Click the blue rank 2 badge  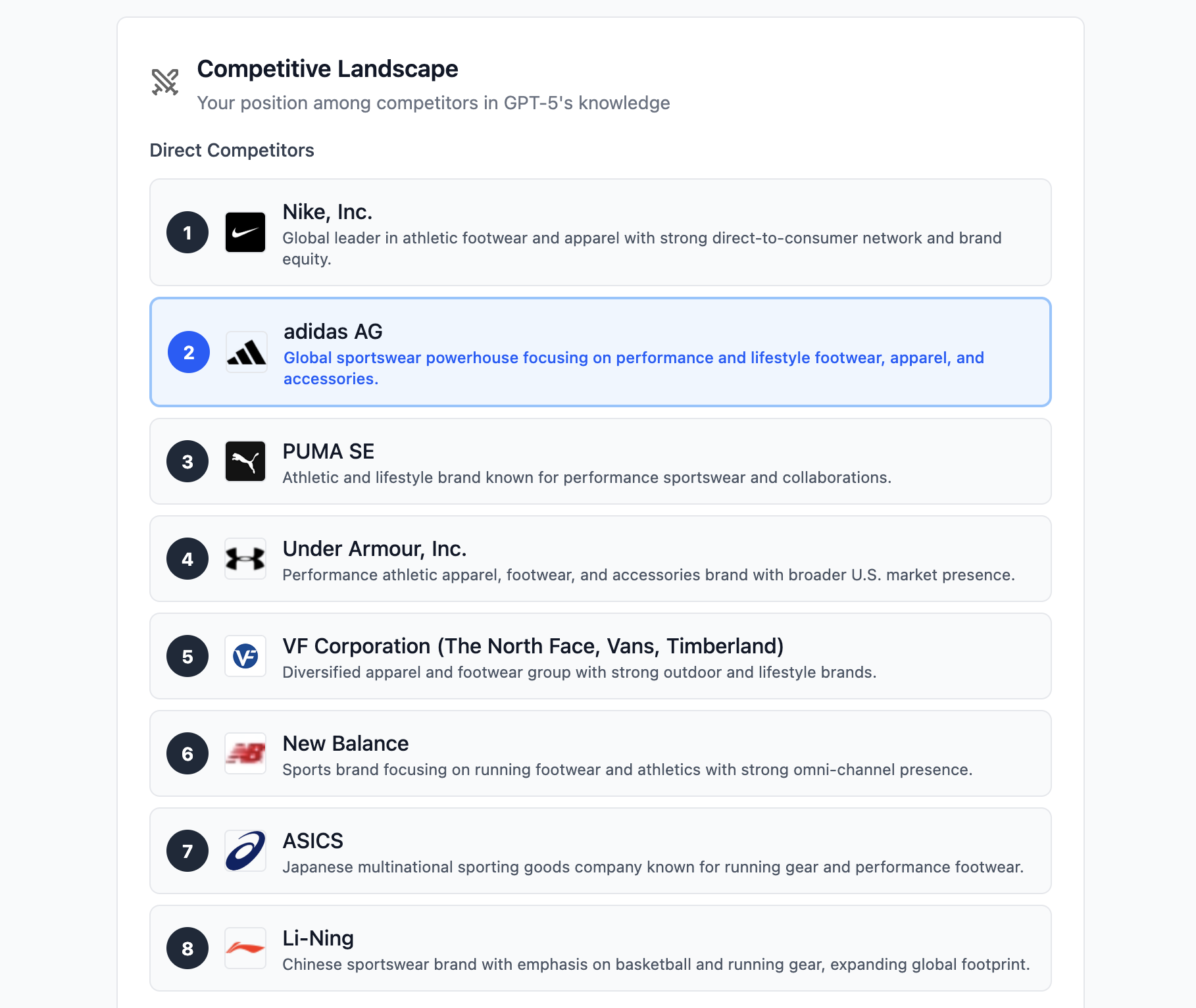point(189,352)
